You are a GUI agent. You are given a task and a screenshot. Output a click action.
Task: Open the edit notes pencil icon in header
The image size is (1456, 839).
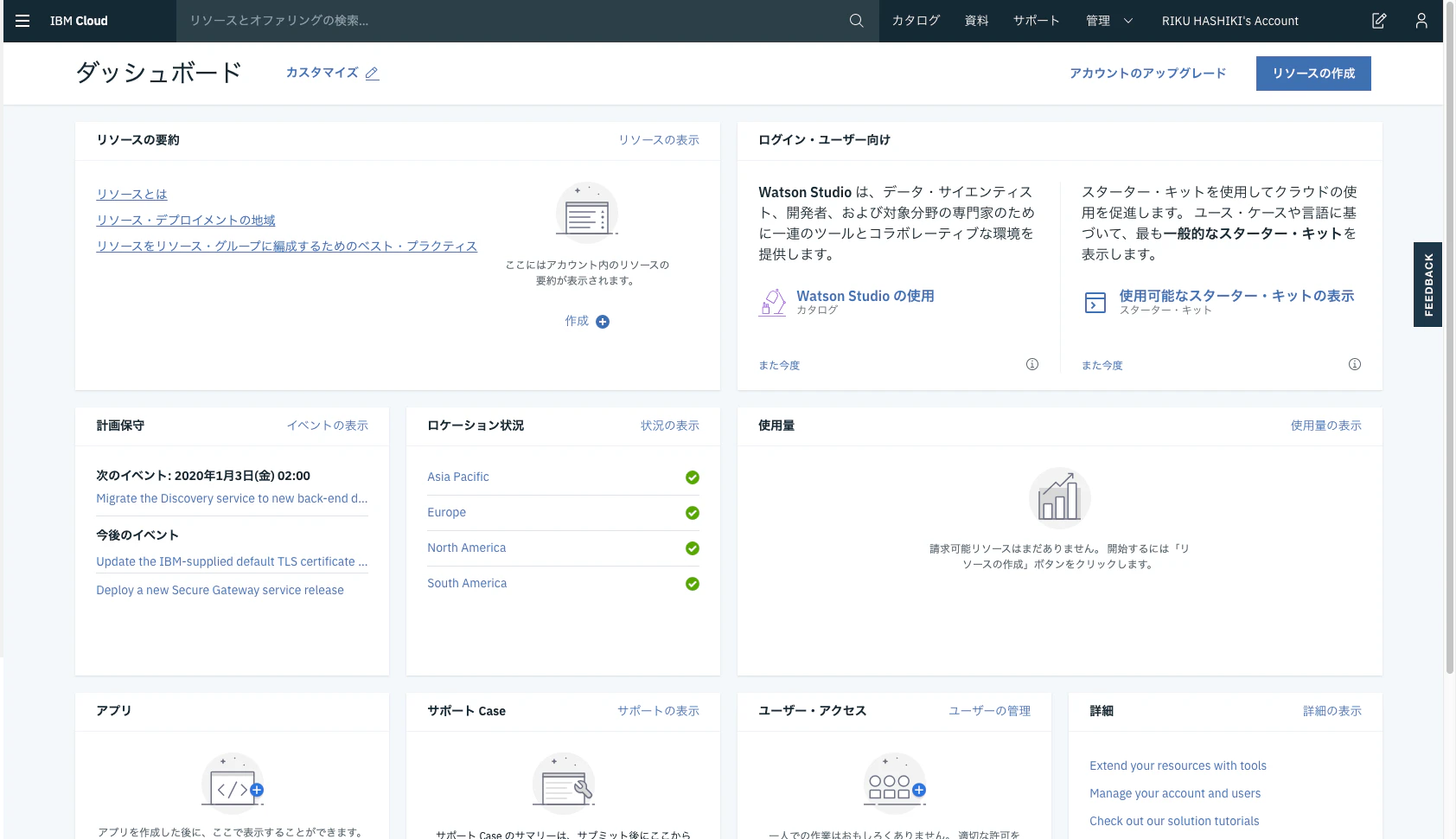click(x=1379, y=21)
